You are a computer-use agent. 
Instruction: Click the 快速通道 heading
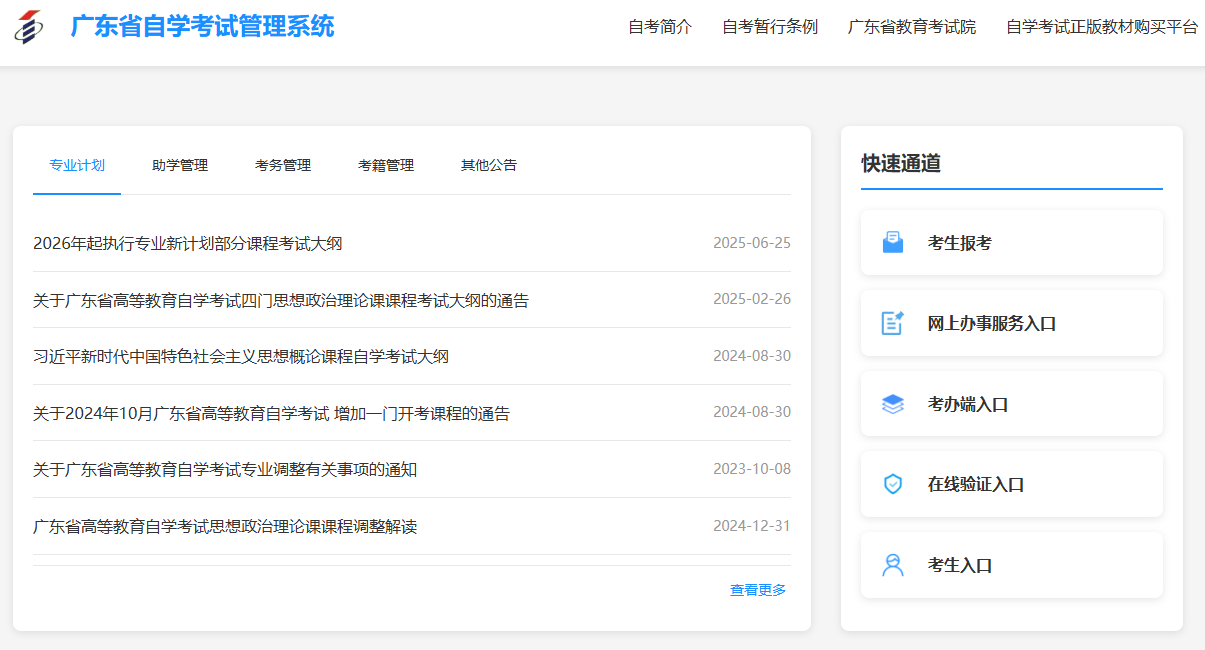click(901, 164)
